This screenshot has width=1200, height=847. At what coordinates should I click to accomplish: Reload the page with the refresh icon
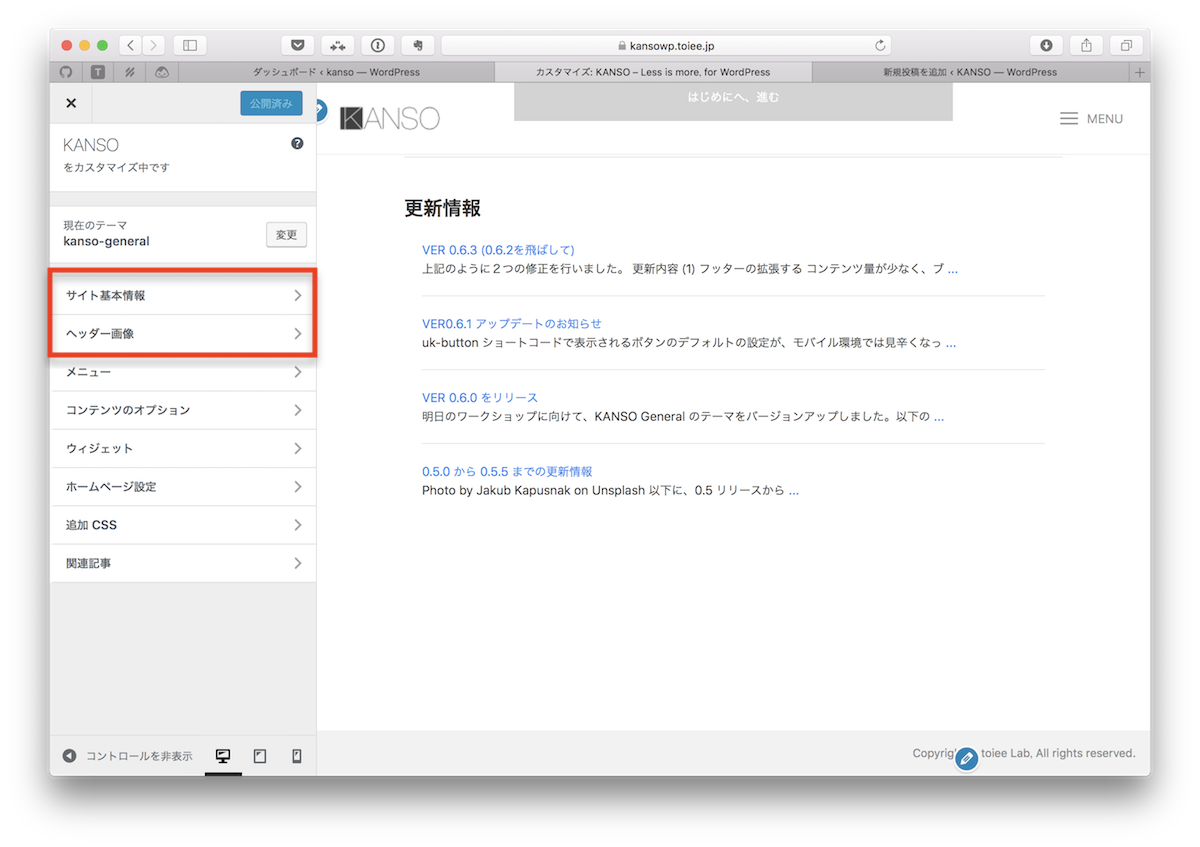pos(880,45)
